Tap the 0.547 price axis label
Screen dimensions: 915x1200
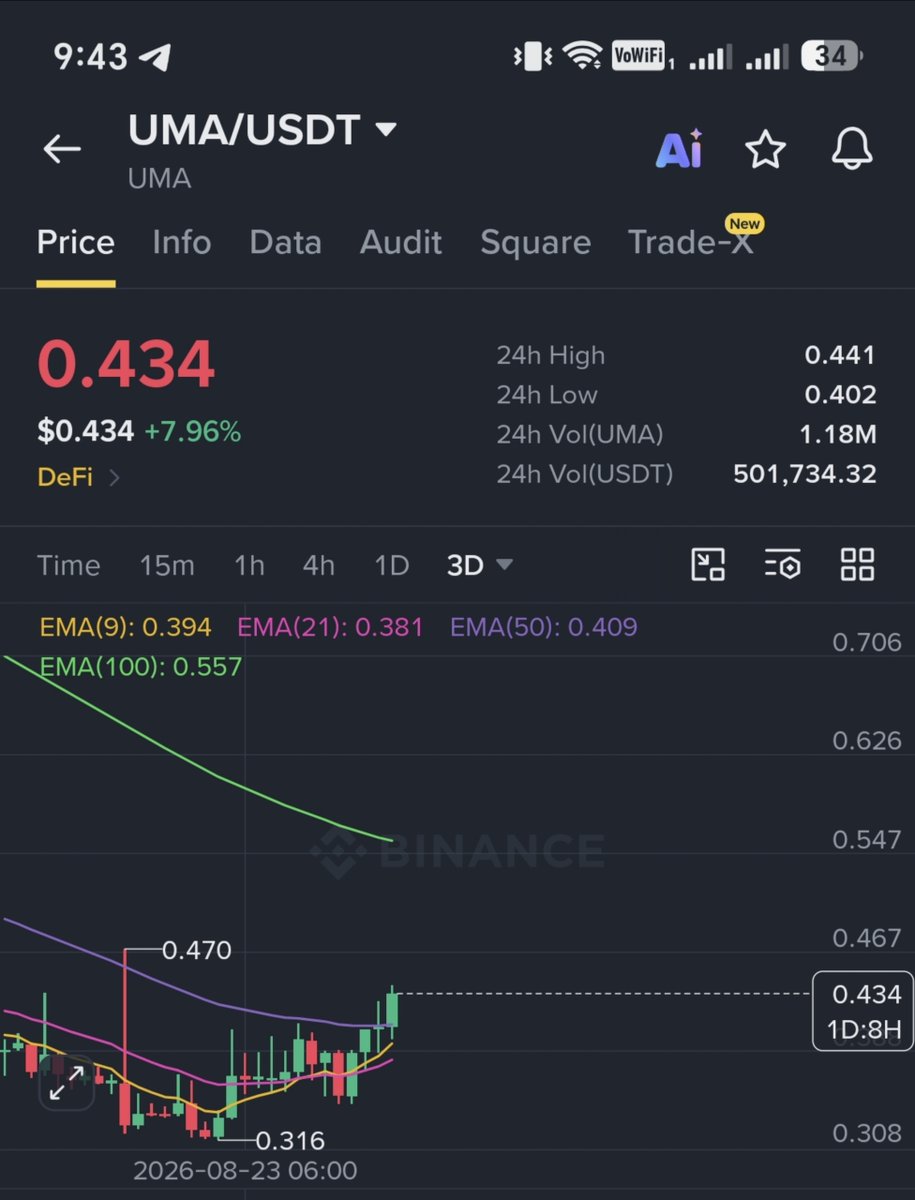pos(867,839)
